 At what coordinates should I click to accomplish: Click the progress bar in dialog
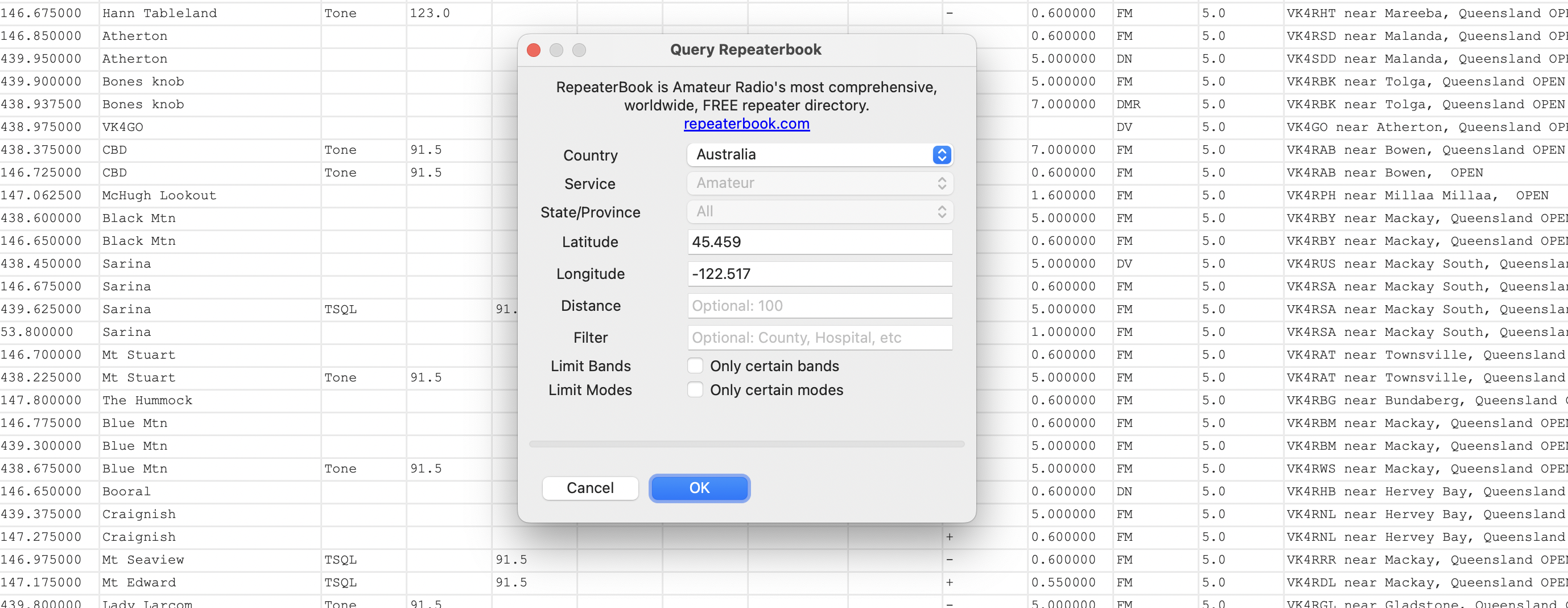pos(746,444)
